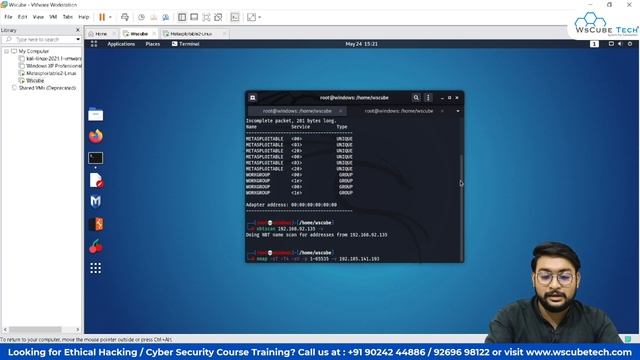Open the File menu
640x360 pixels.
coord(8,17)
